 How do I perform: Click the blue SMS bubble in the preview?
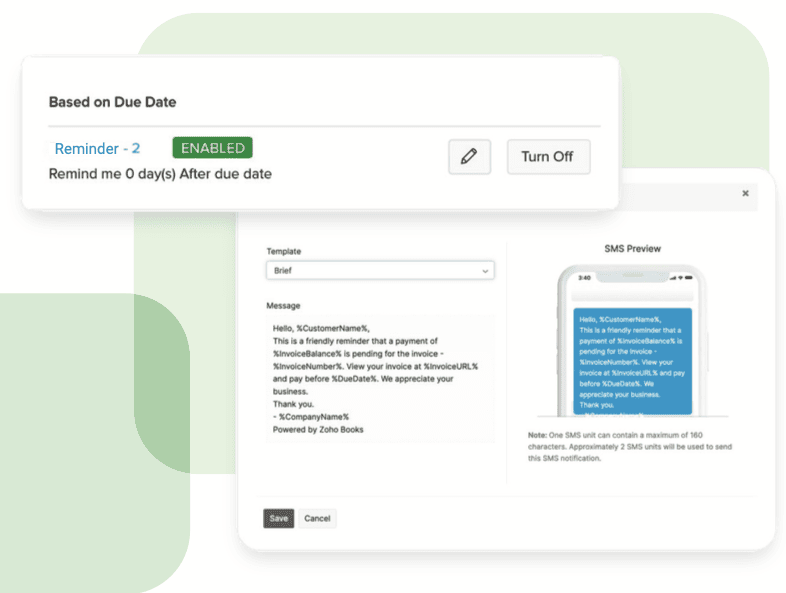(x=633, y=360)
